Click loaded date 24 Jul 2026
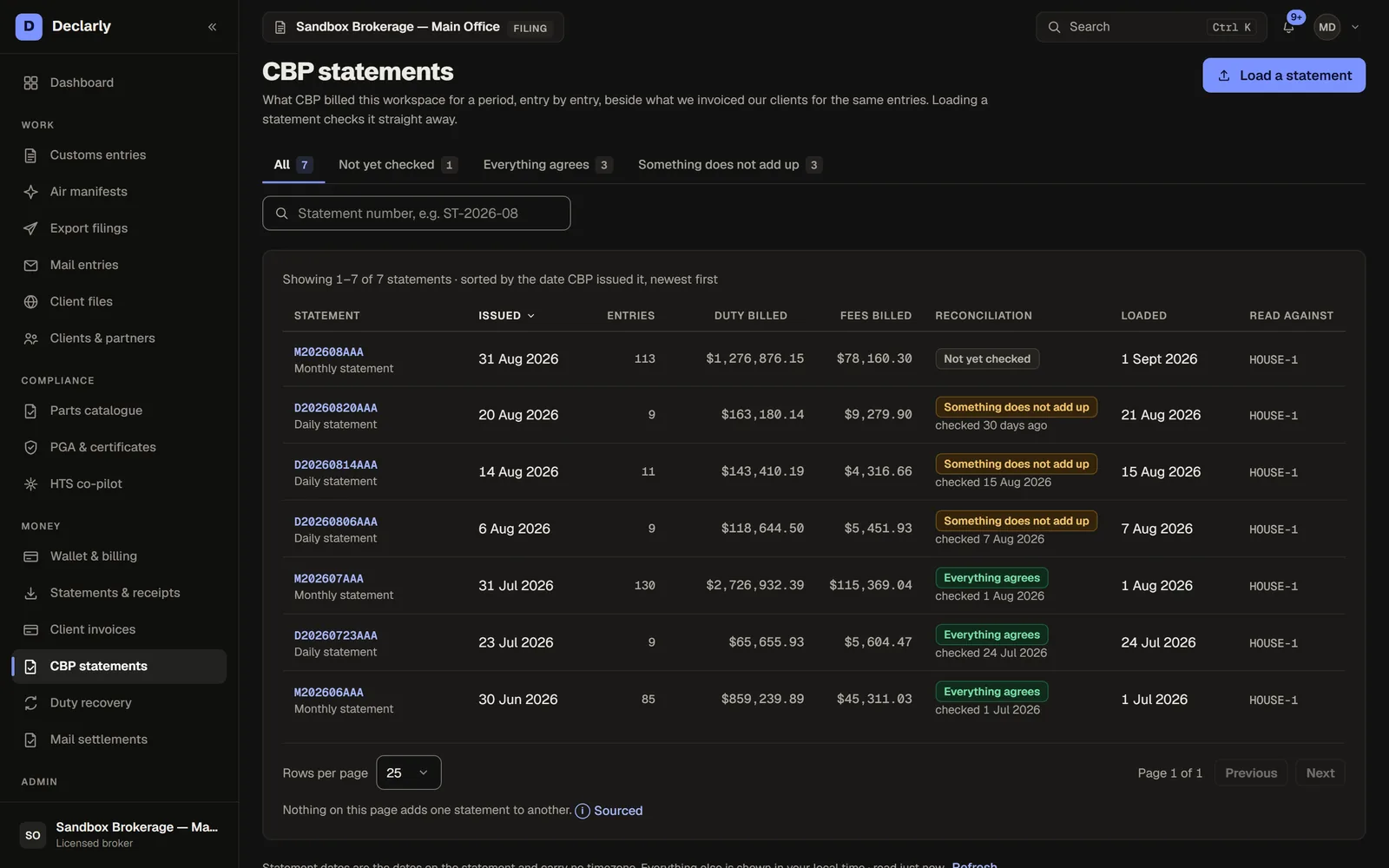Screen dimensions: 1389x868 click(x=1158, y=643)
